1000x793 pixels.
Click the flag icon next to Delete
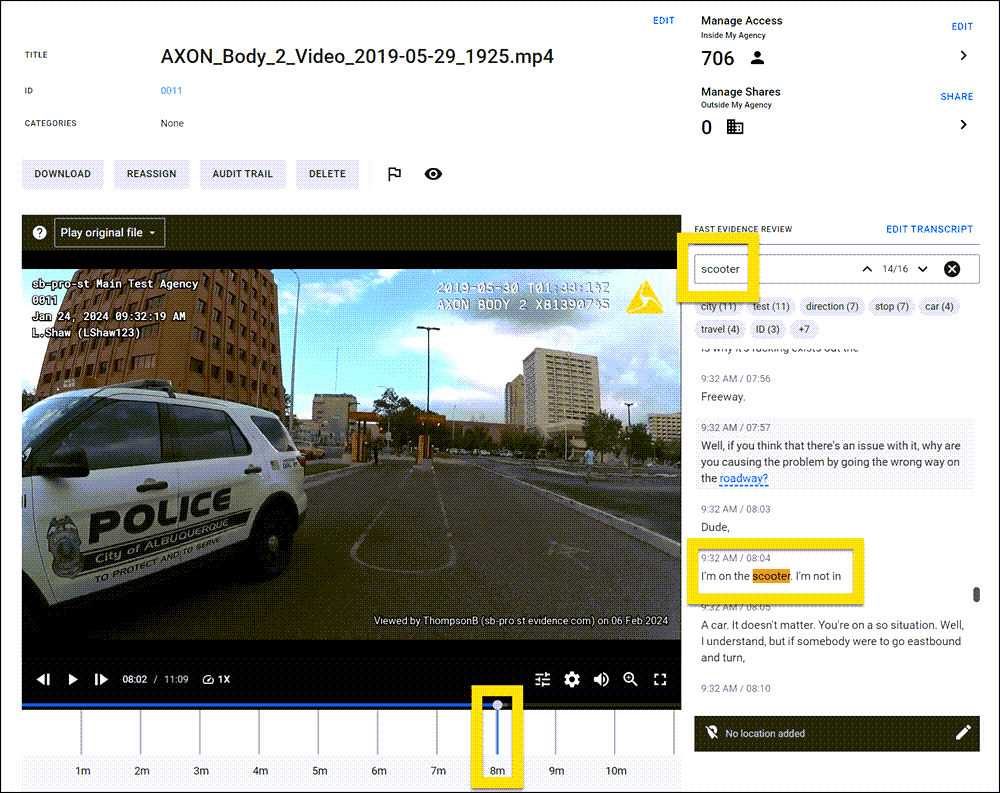[x=394, y=174]
